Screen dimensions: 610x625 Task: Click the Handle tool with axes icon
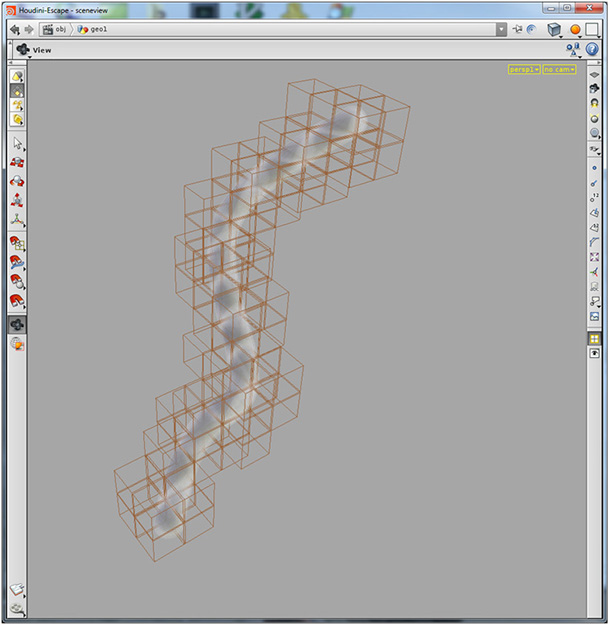(x=17, y=220)
